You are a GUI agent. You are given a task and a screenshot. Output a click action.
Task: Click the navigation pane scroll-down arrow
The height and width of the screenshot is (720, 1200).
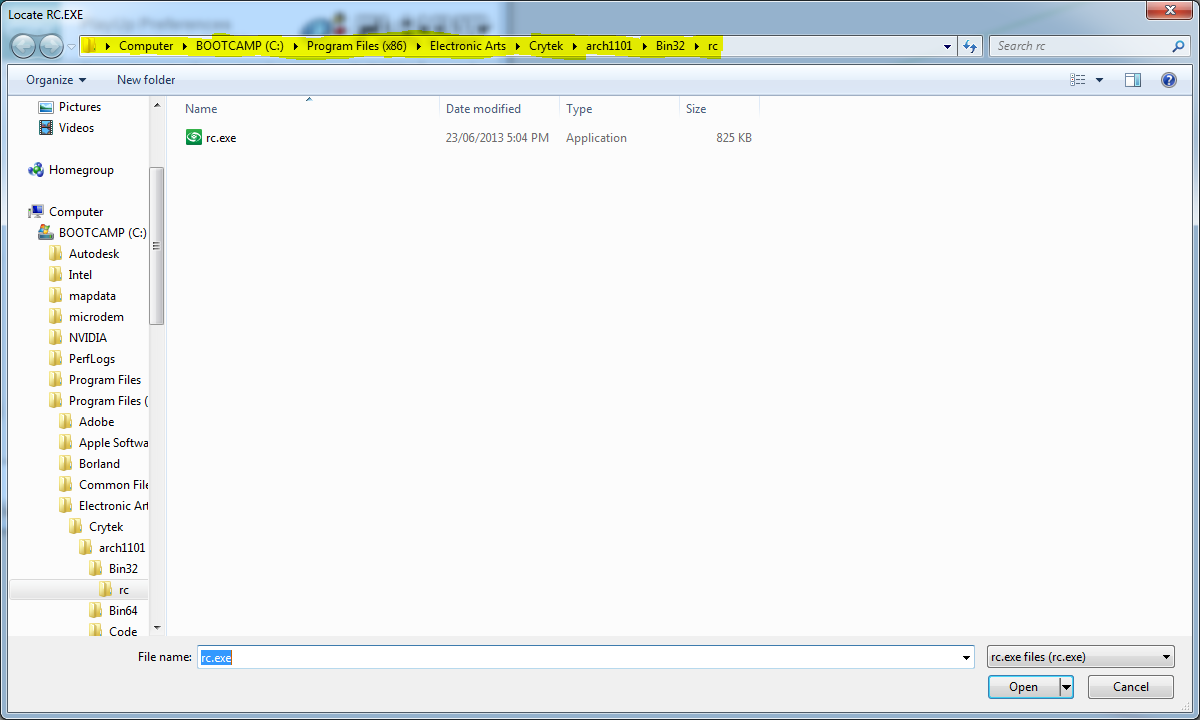coord(156,629)
